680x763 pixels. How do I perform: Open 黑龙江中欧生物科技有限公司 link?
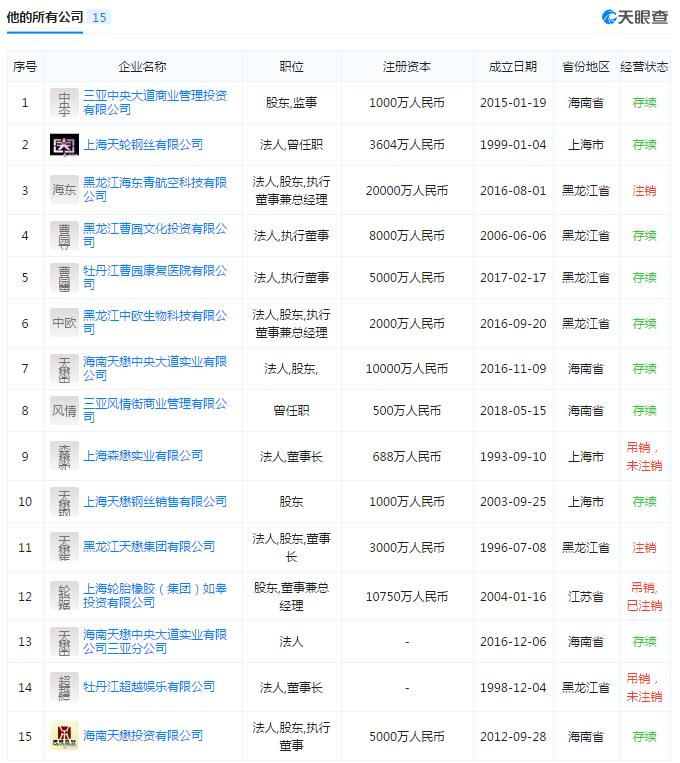tap(155, 322)
